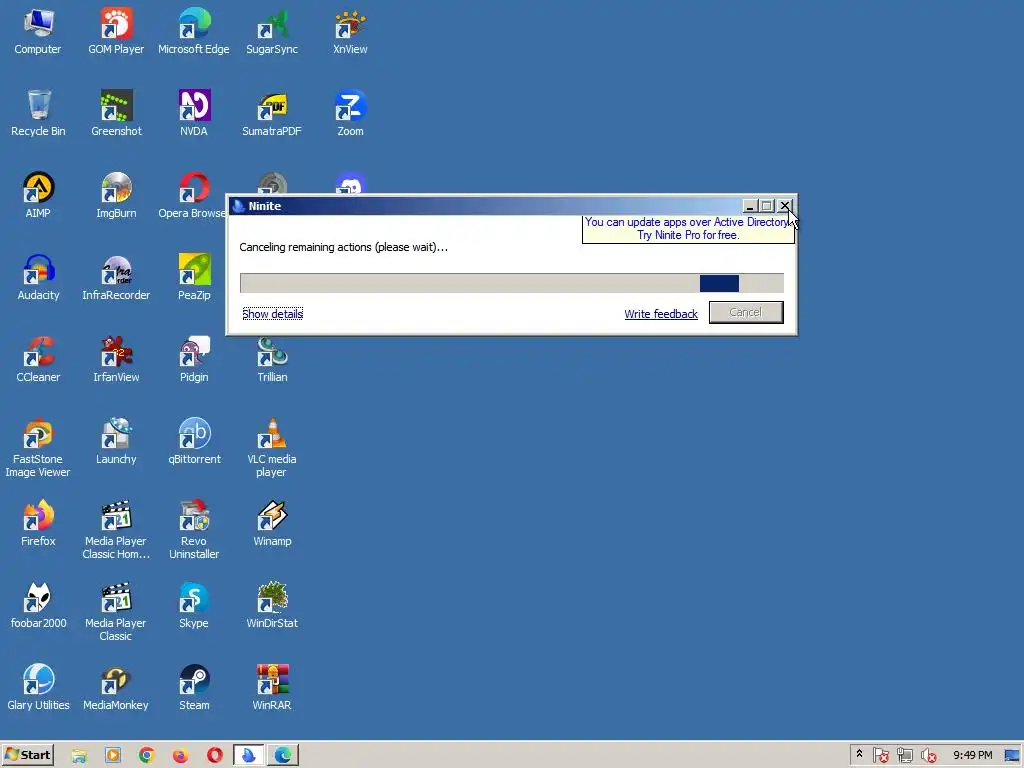Launch media player from taskbar
Viewport: 1024px width, 768px height.
pos(113,756)
